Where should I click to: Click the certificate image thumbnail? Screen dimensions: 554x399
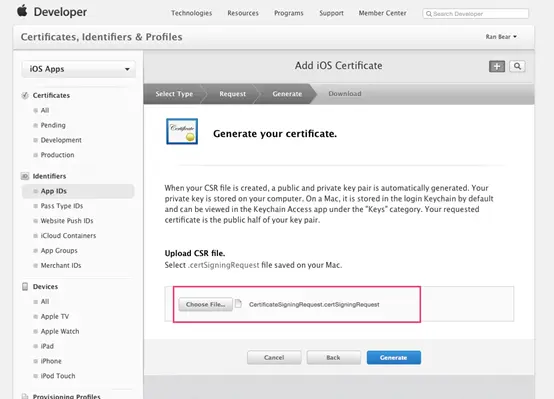(x=182, y=131)
